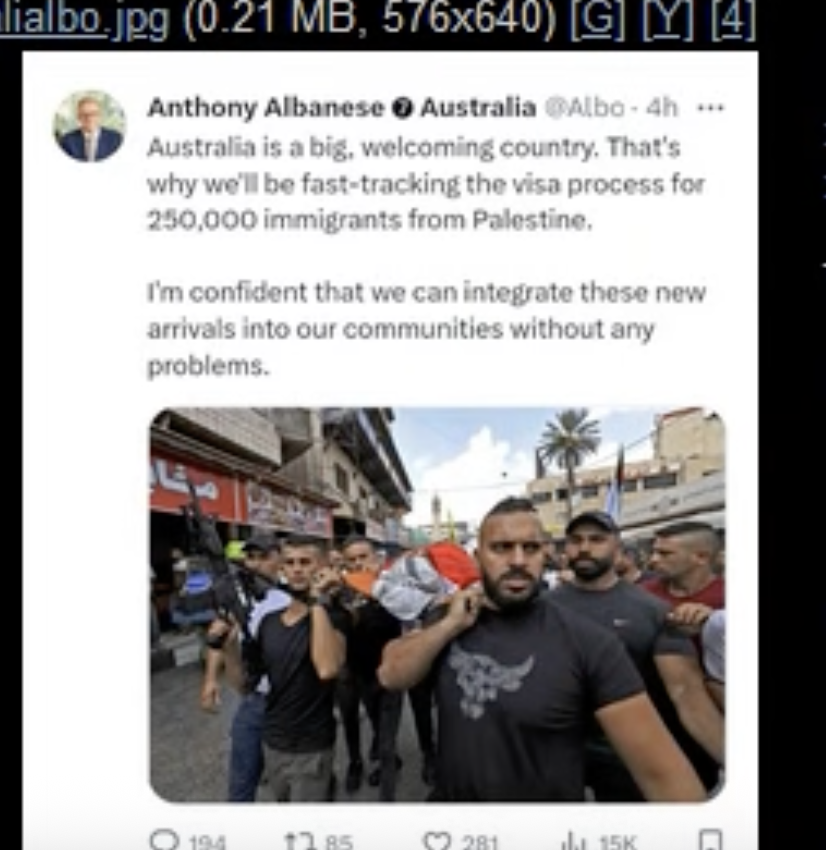Click the 281 likes count
Image resolution: width=826 pixels, height=850 pixels.
pyautogui.click(x=479, y=842)
